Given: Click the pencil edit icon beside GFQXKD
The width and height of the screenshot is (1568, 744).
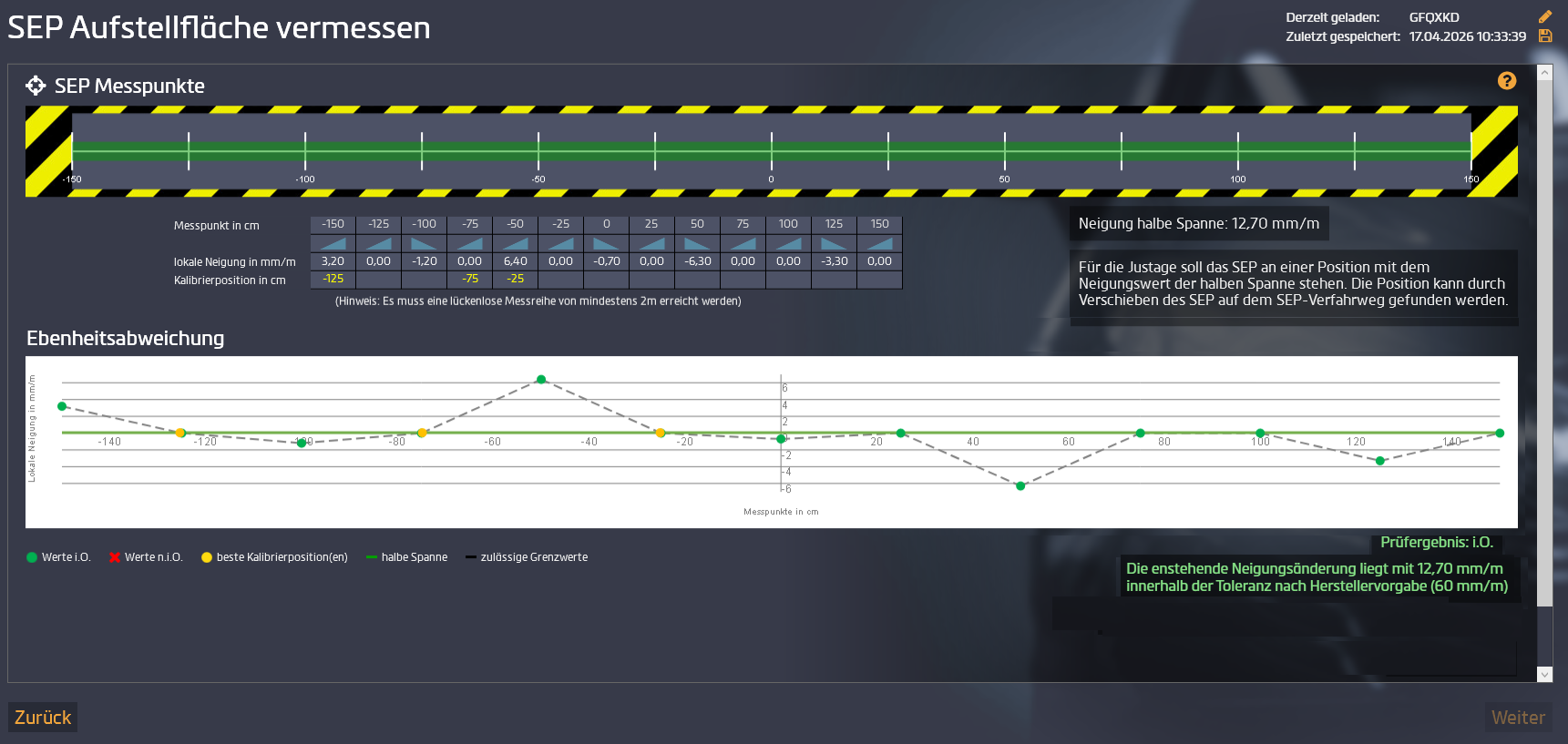Looking at the screenshot, I should pyautogui.click(x=1545, y=16).
